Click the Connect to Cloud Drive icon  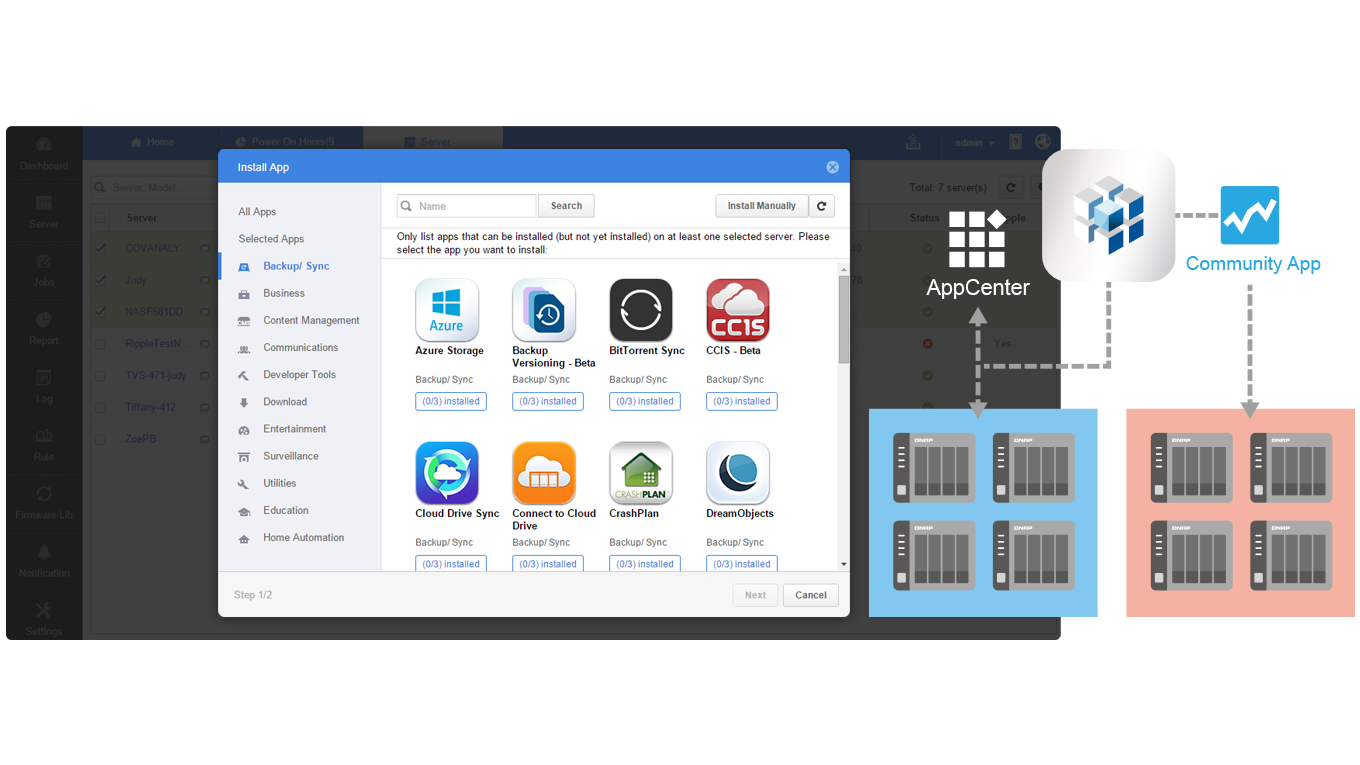[x=544, y=474]
